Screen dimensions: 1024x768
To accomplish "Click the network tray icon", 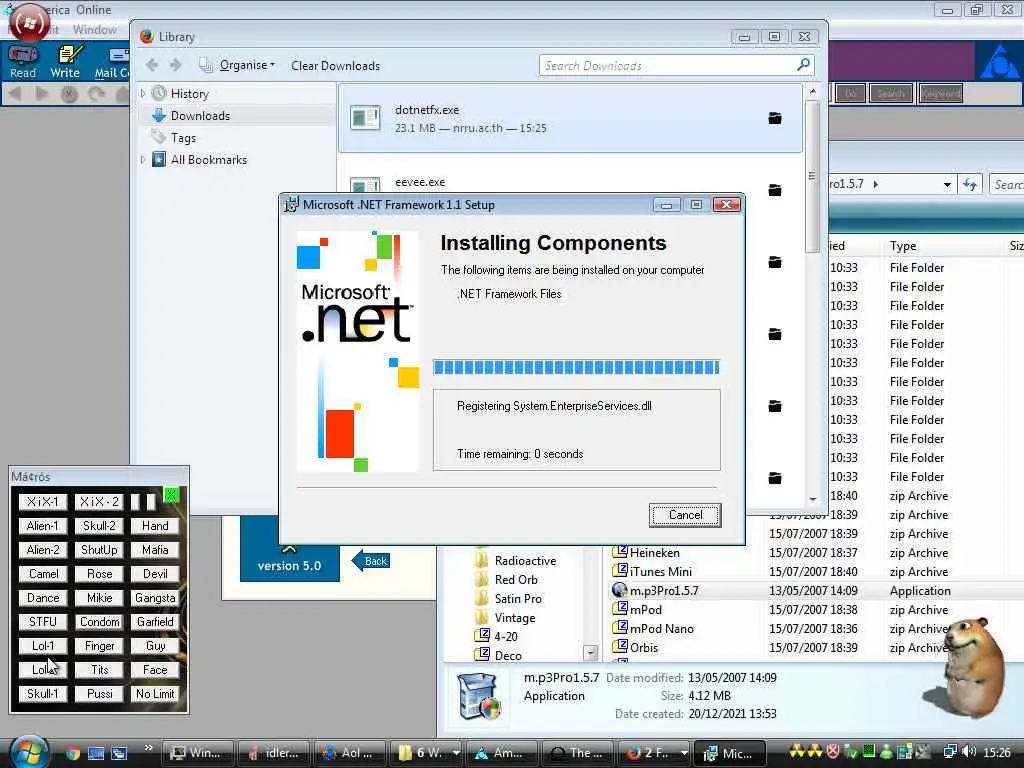I will 950,752.
